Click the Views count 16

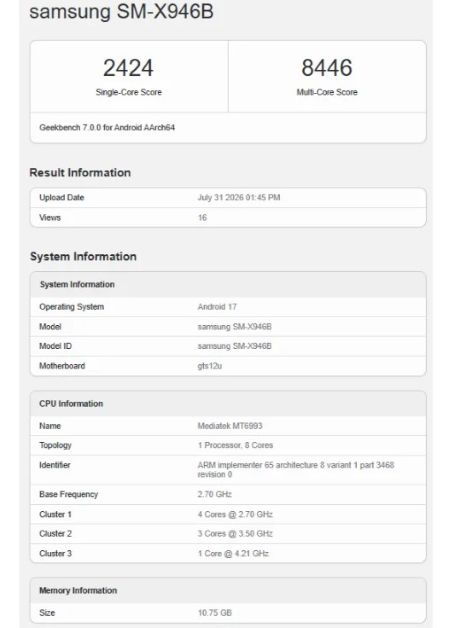point(202,217)
